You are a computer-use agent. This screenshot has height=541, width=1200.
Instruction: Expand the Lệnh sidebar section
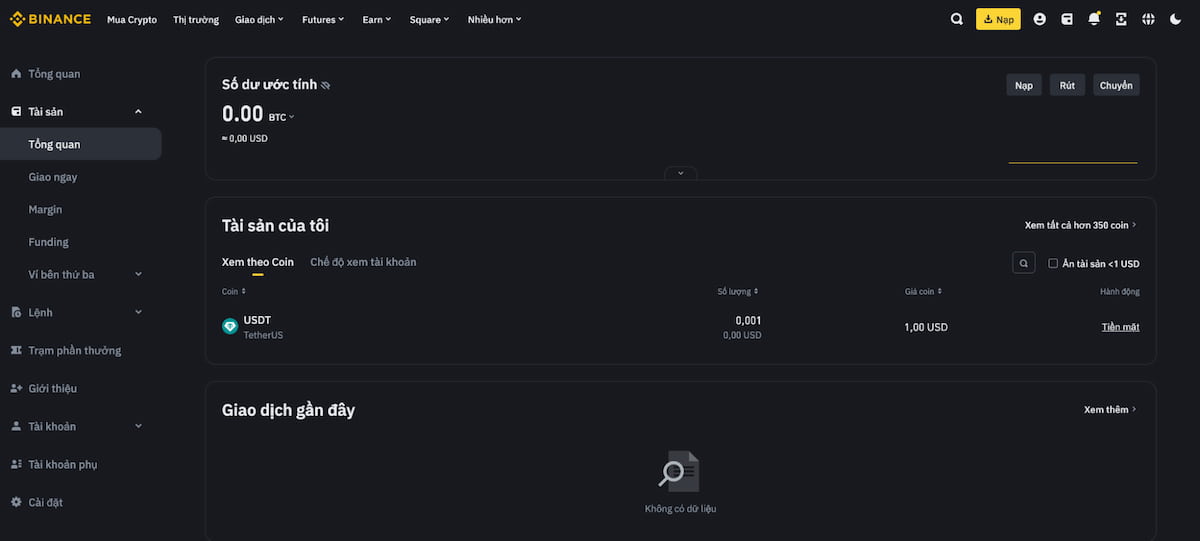(x=138, y=312)
